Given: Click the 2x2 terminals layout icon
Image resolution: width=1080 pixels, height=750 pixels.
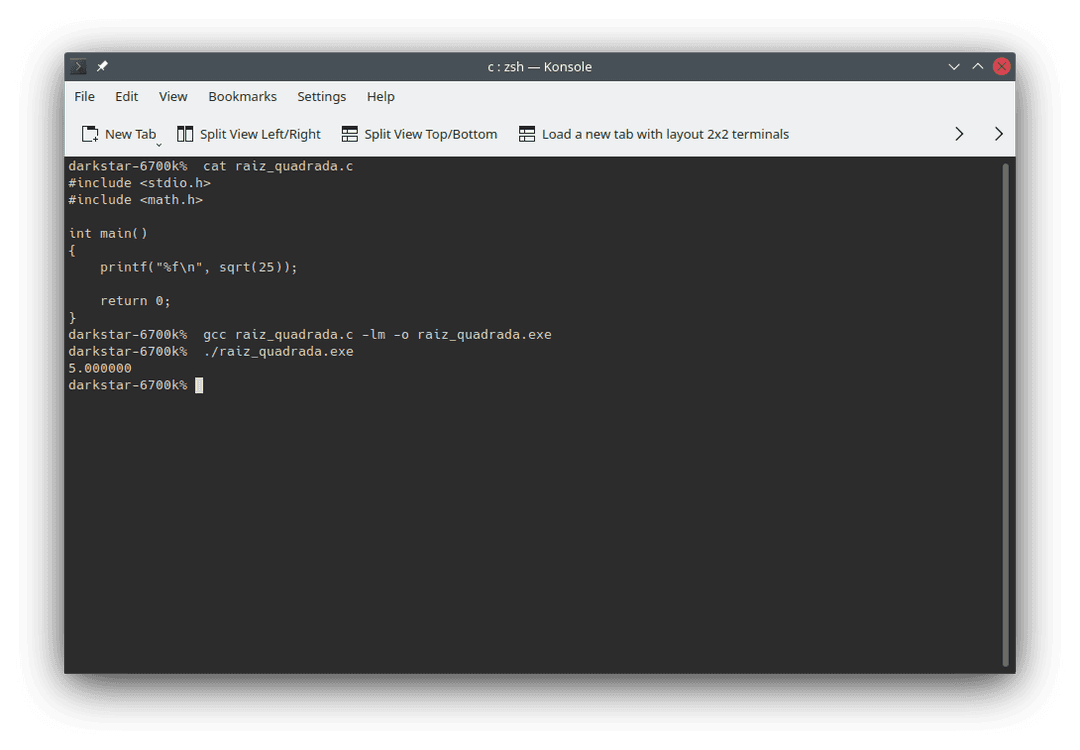Looking at the screenshot, I should point(527,133).
